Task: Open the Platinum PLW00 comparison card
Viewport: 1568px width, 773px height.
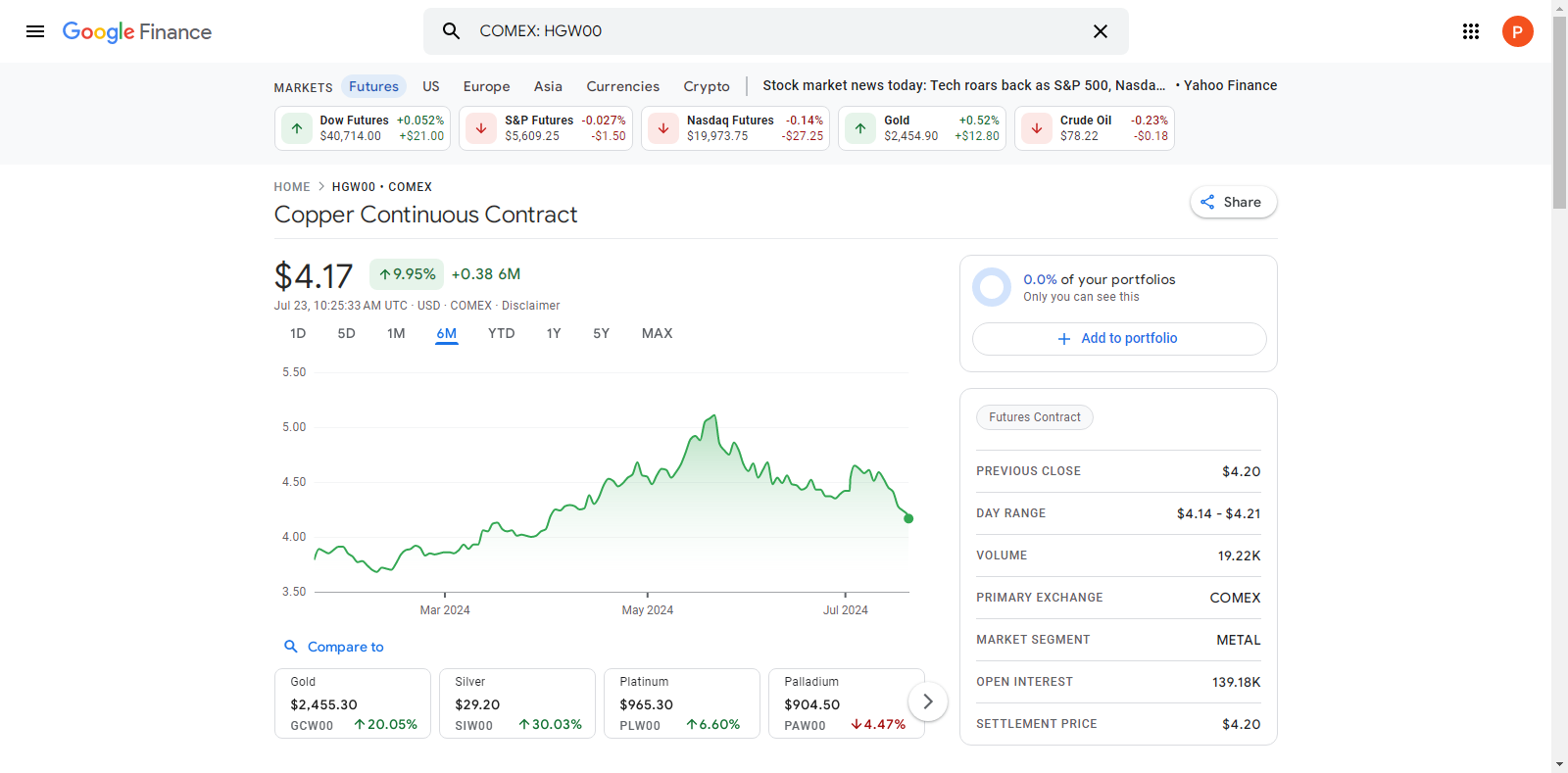Action: (682, 703)
